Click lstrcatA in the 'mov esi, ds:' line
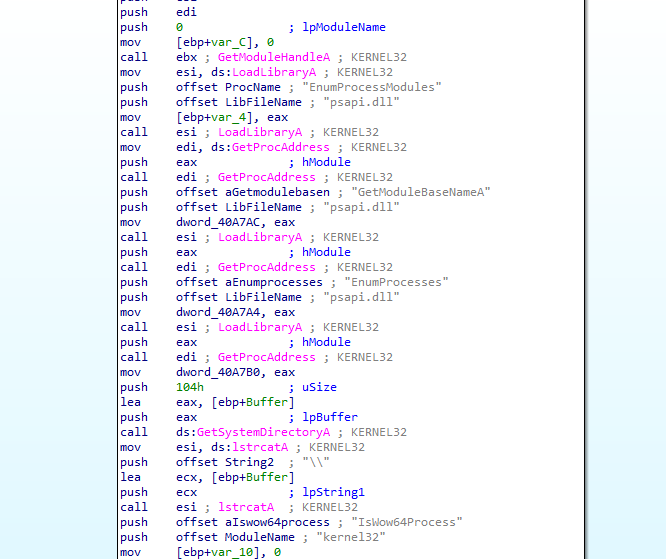 [x=260, y=447]
